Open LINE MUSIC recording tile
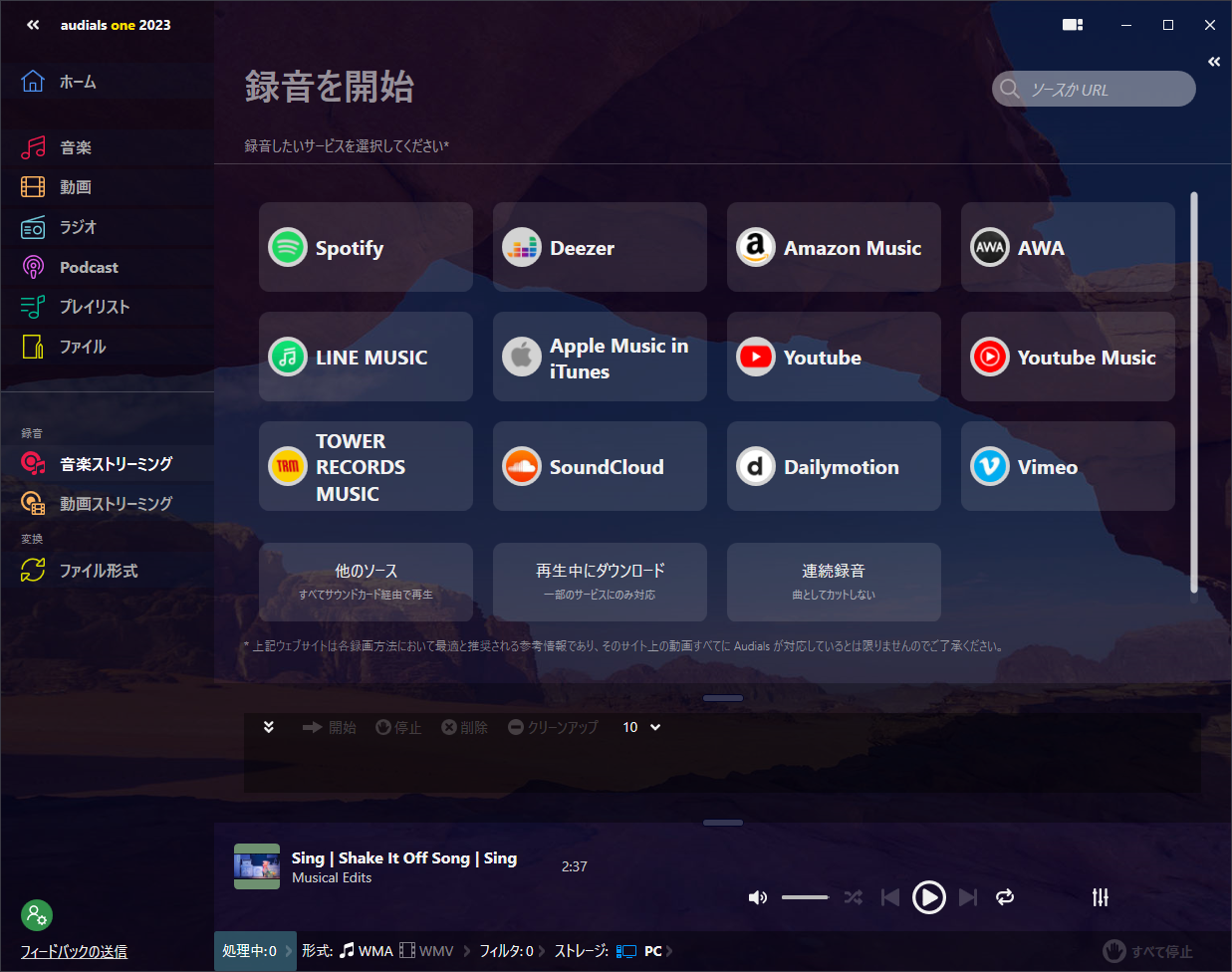Image resolution: width=1232 pixels, height=972 pixels. point(366,357)
